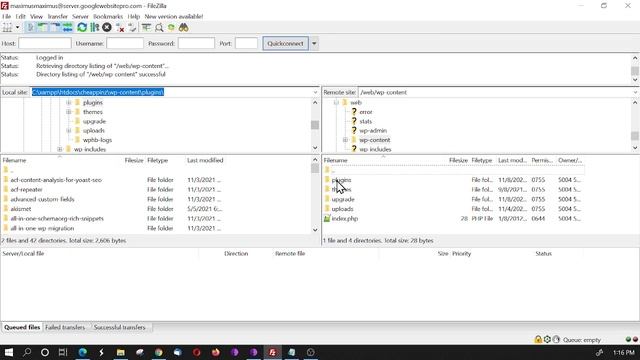640x360 pixels.
Task: Disconnect from the current server
Action: tap(120, 27)
